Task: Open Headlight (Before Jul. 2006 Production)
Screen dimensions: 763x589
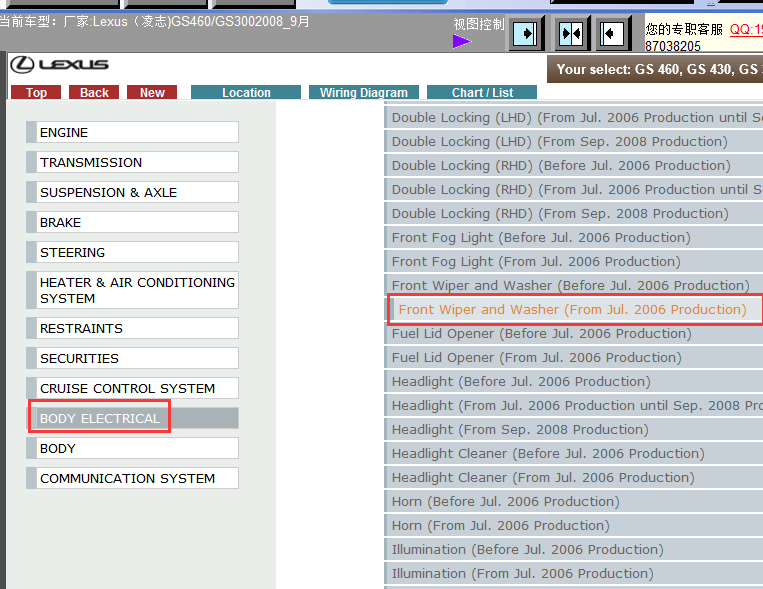Action: (x=574, y=382)
